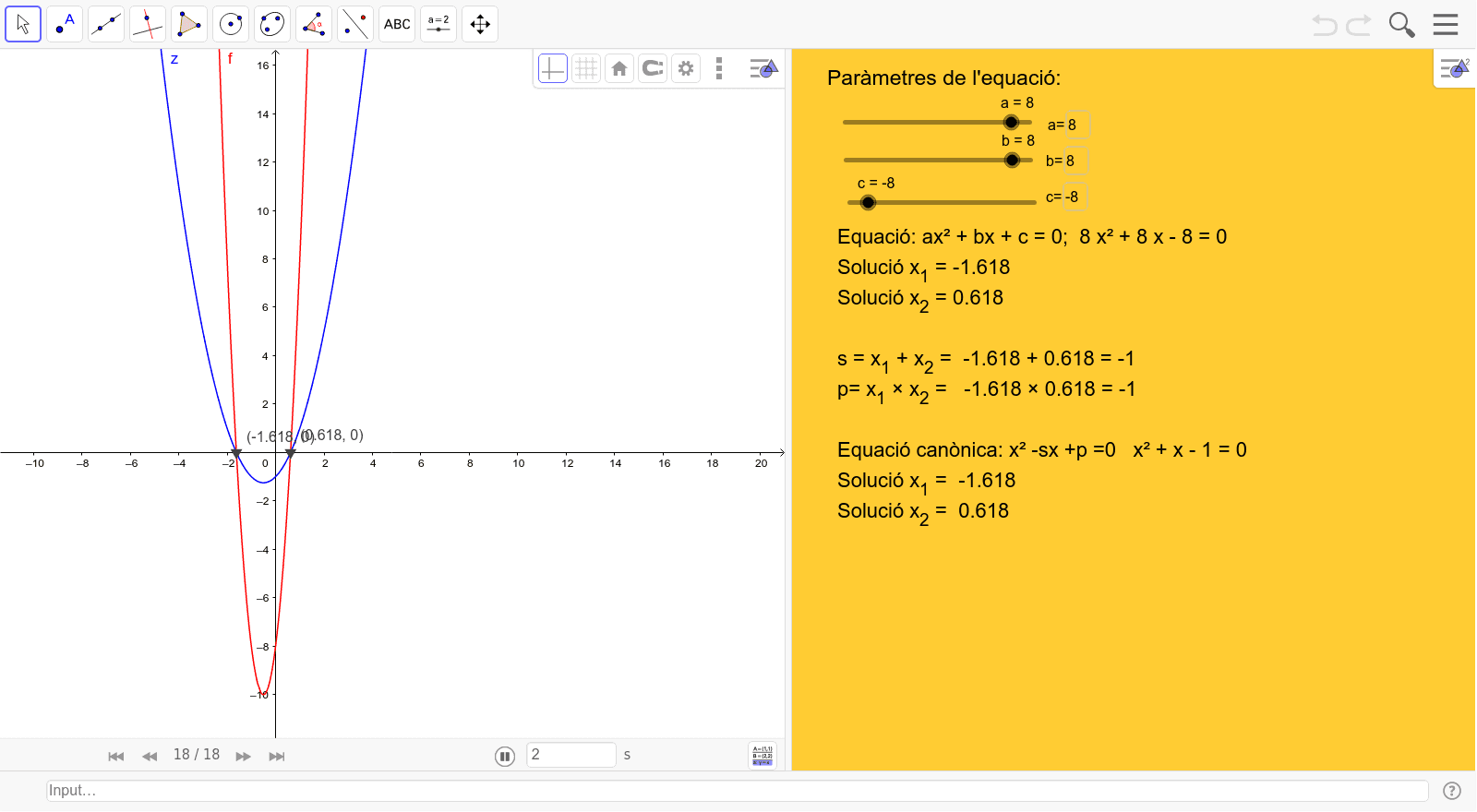Viewport: 1477px width, 812px height.
Task: Click the Undo arrow
Action: (1325, 25)
